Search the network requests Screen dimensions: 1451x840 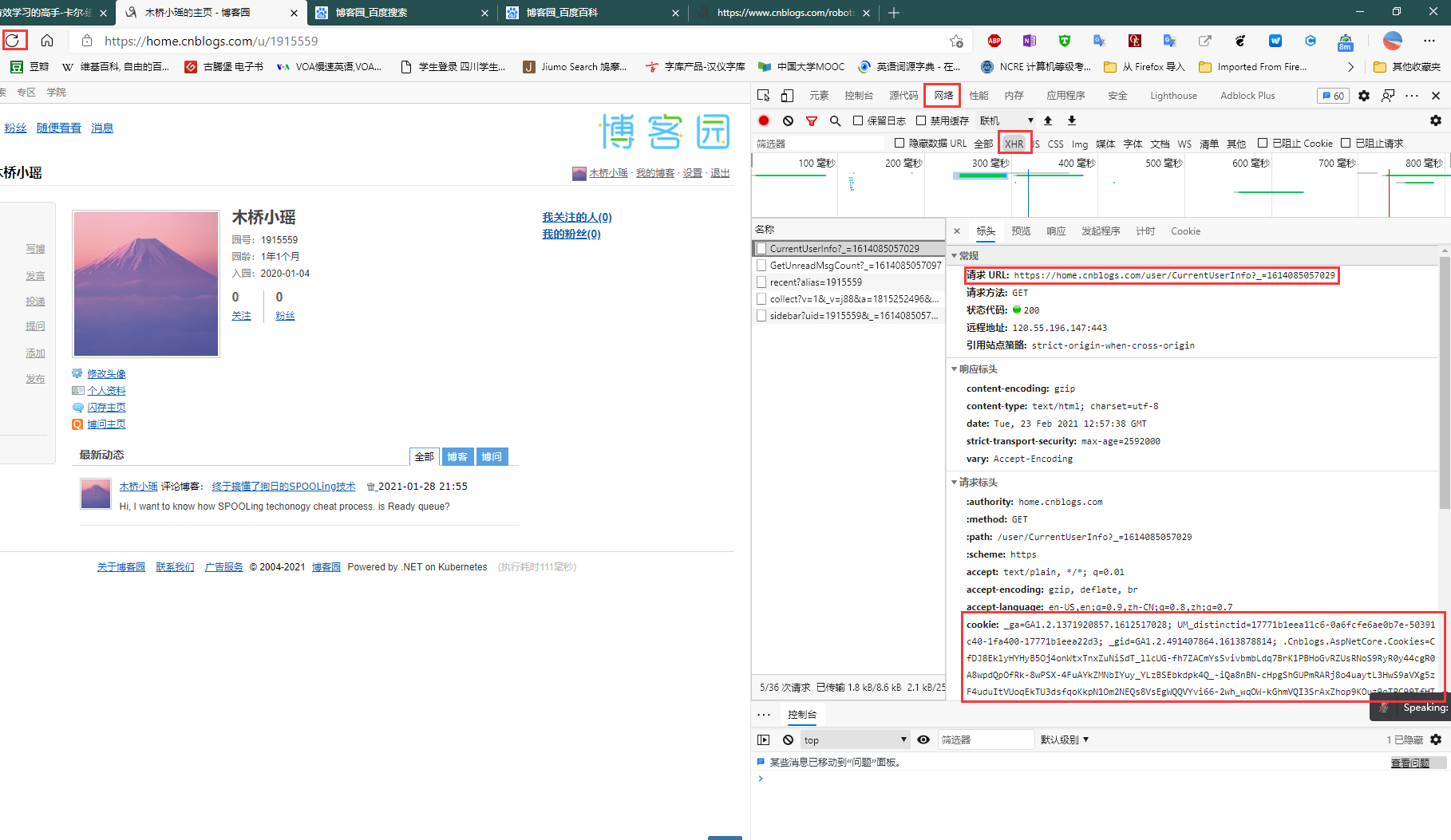point(835,120)
